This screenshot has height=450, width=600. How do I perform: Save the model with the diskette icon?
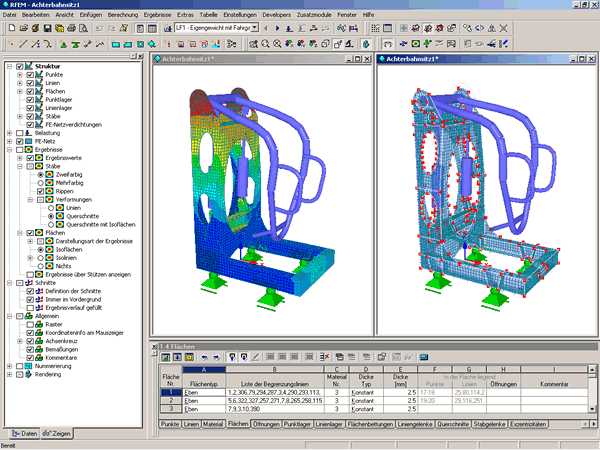(47, 28)
